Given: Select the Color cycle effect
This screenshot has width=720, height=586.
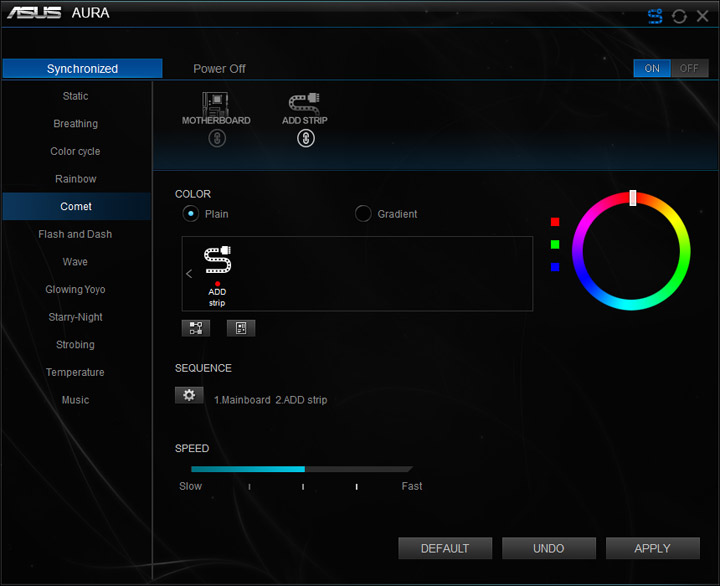Looking at the screenshot, I should click(76, 151).
